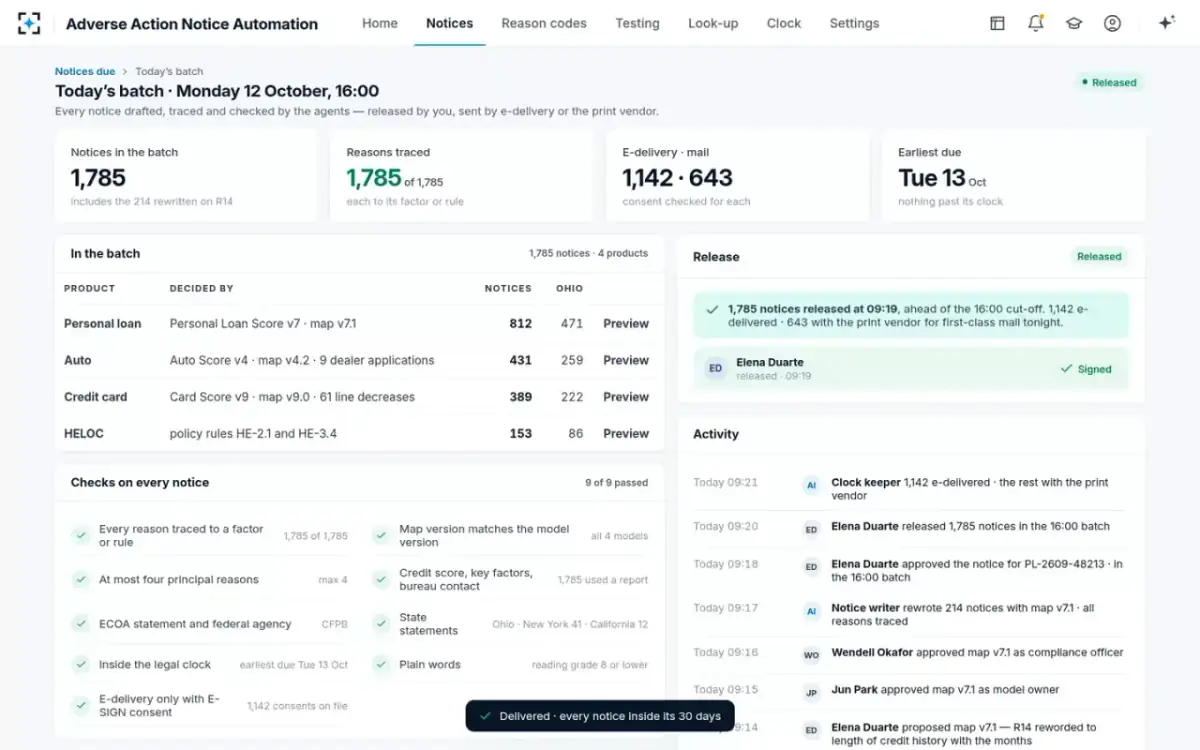1200x750 pixels.
Task: Click the 812 notices count
Action: coord(520,324)
